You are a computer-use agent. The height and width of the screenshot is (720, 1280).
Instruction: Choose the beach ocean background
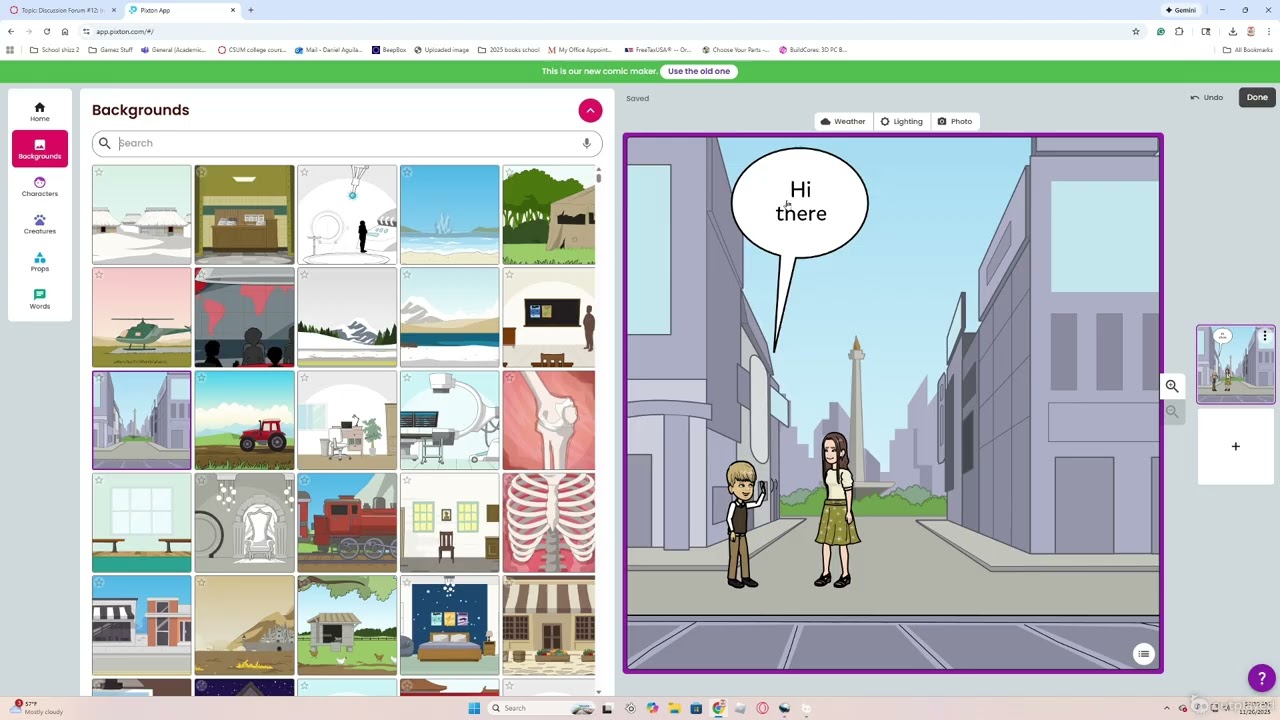449,215
